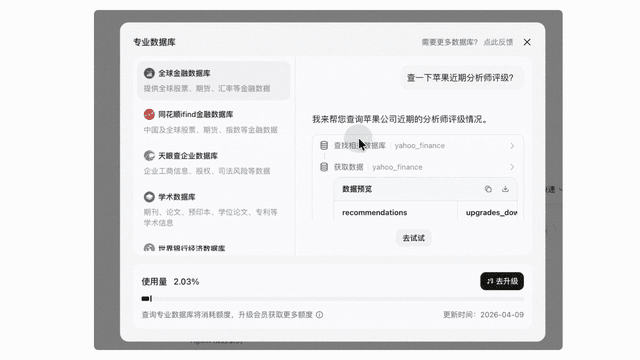Click the 去试试 button
Image resolution: width=640 pixels, height=360 pixels.
[413, 238]
